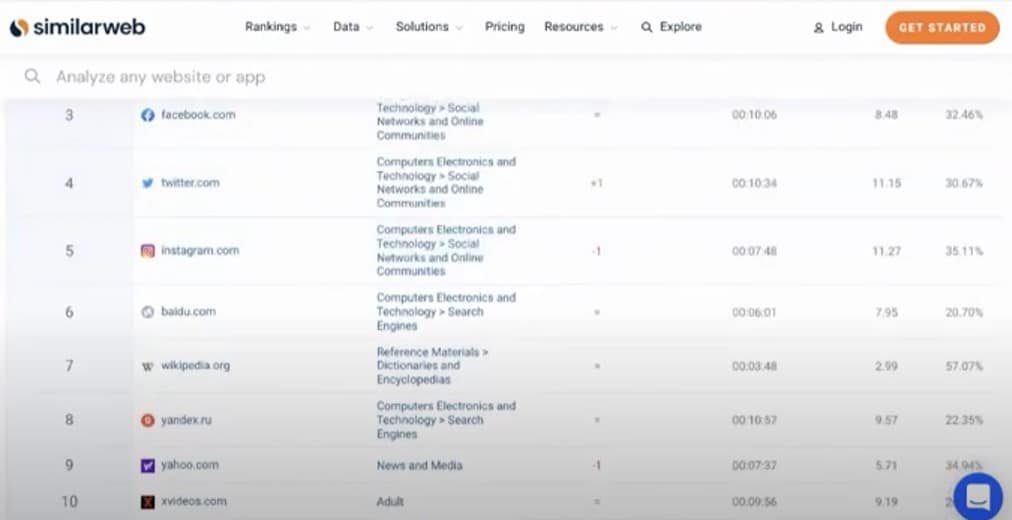Click the 57.07% bounce rate
1012x520 pixels.
click(964, 366)
